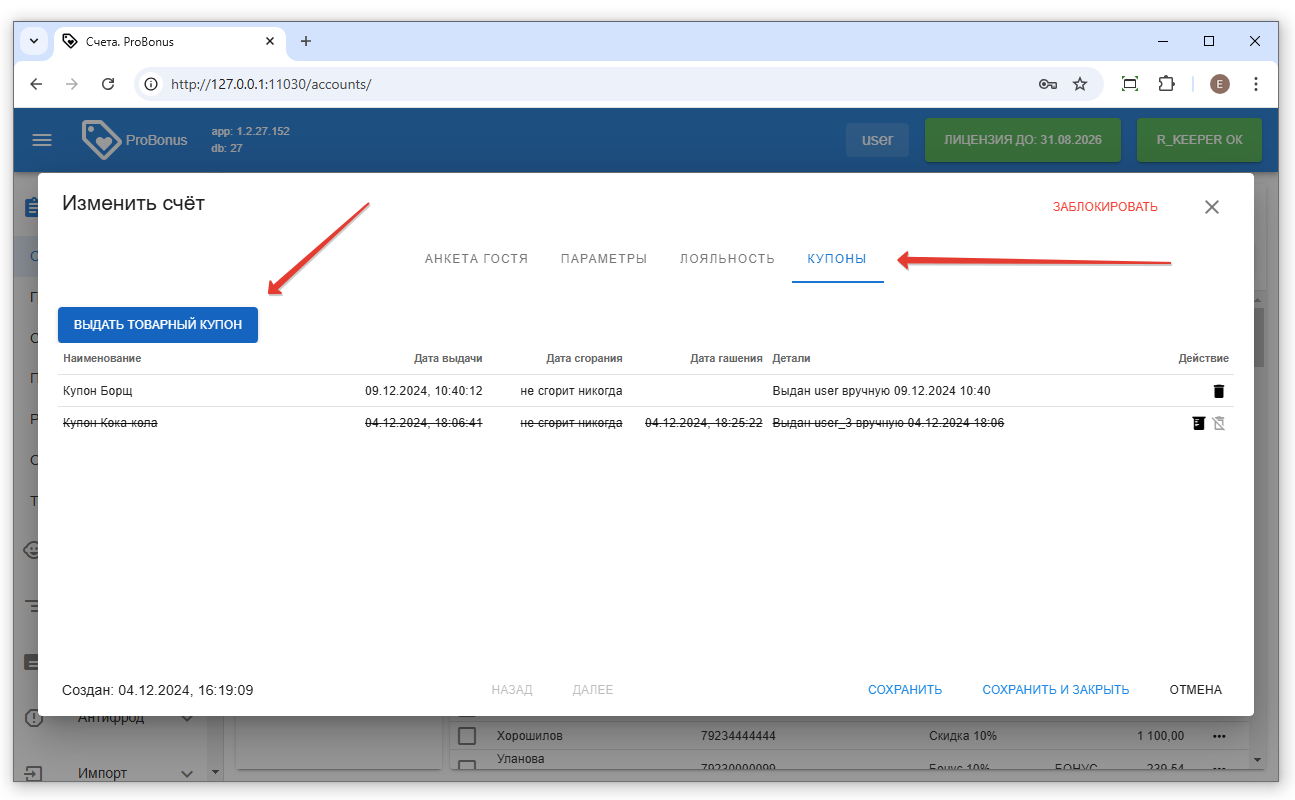Go back in browser history
Image resolution: width=1295 pixels, height=800 pixels.
36,84
